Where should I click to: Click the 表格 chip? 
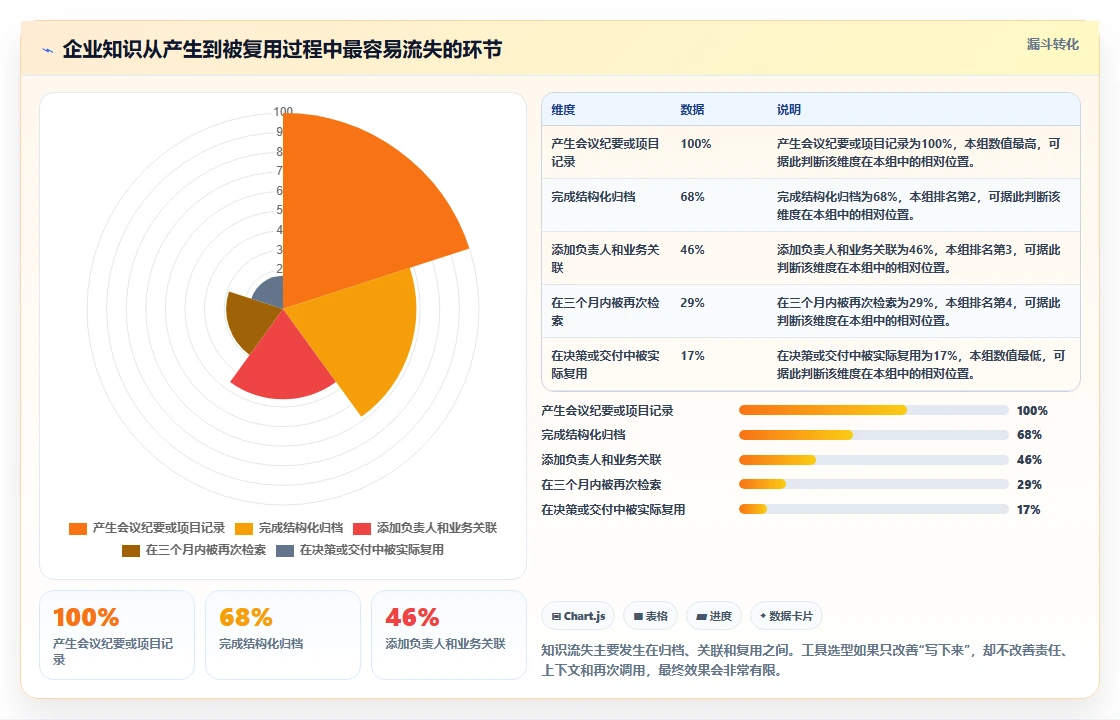pyautogui.click(x=651, y=616)
